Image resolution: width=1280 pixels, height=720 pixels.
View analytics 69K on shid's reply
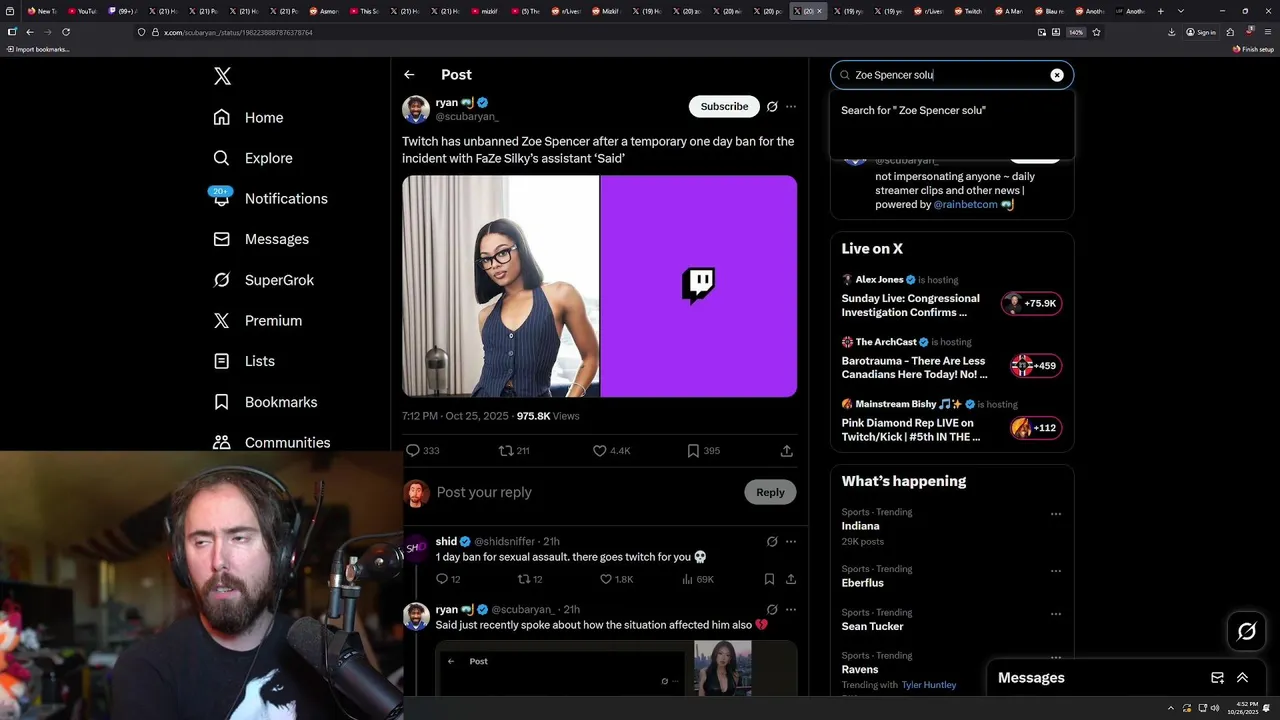[x=698, y=579]
